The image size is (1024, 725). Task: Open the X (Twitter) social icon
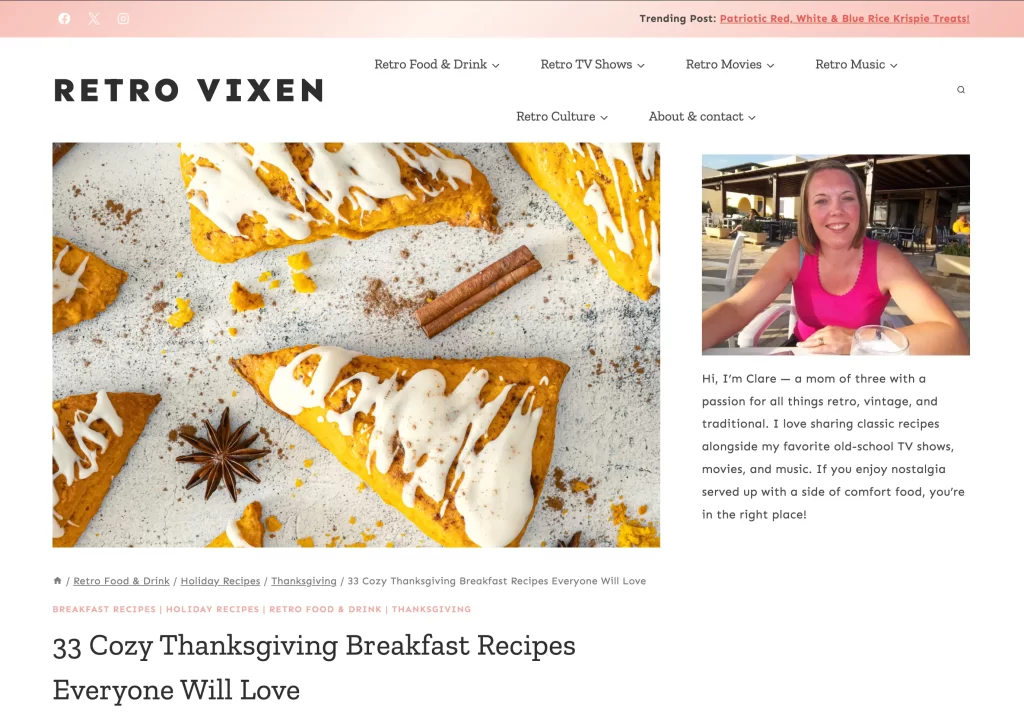click(94, 18)
